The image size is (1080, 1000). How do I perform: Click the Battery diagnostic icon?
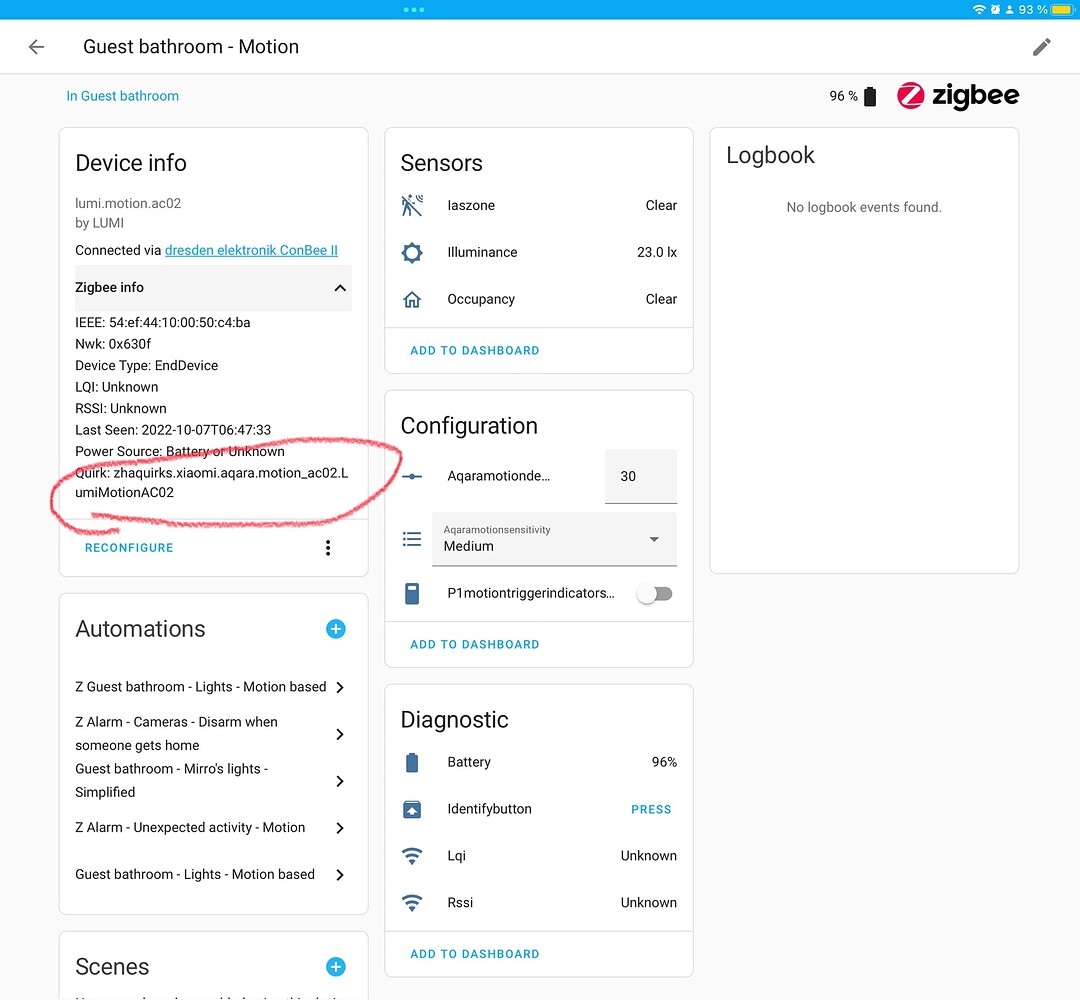(412, 762)
